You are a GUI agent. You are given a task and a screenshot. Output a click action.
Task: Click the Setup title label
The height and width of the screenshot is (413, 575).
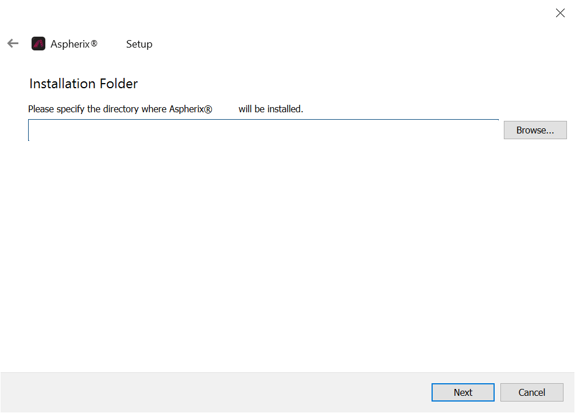[139, 44]
